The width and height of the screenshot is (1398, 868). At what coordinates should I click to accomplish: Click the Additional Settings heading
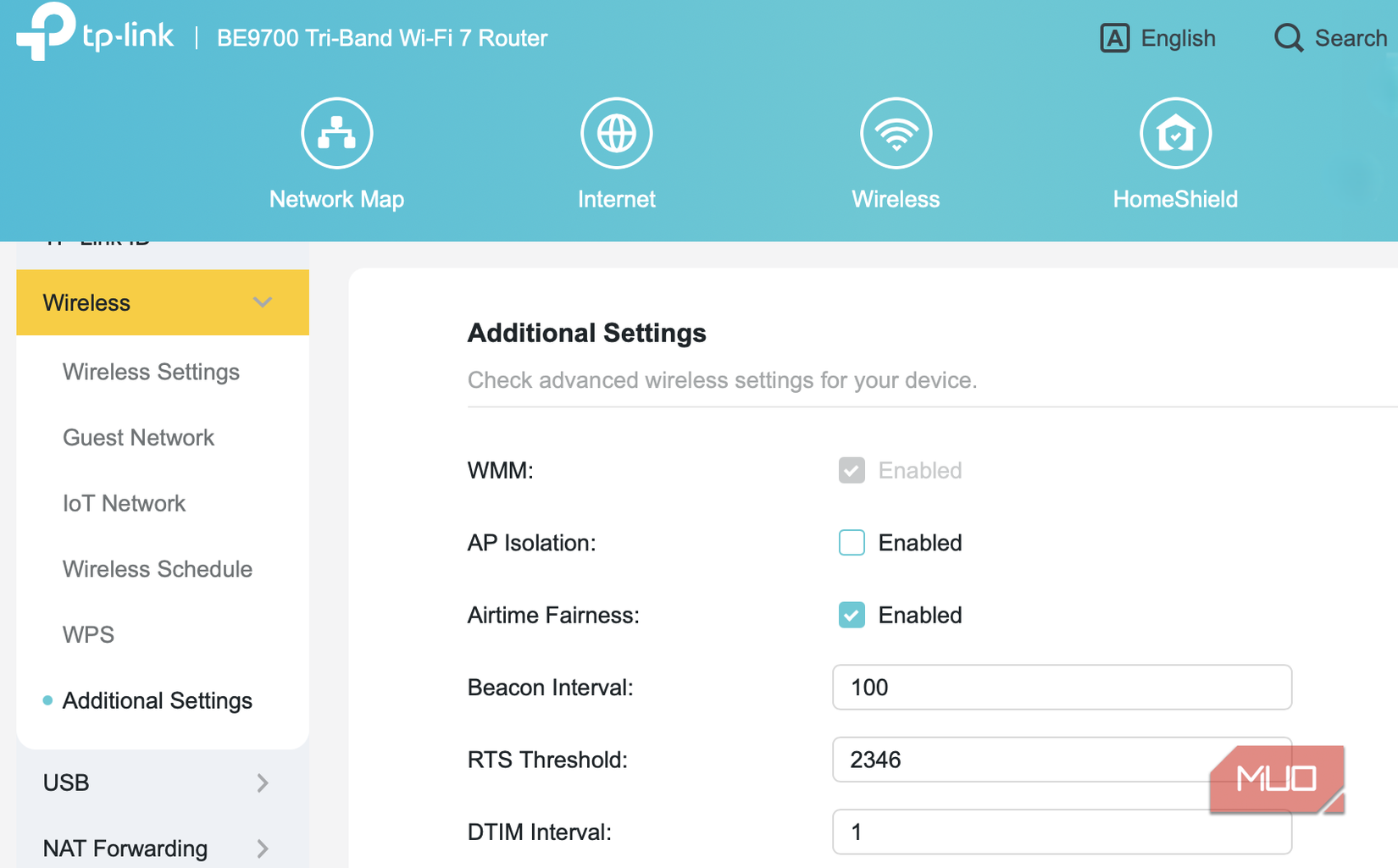pos(586,333)
